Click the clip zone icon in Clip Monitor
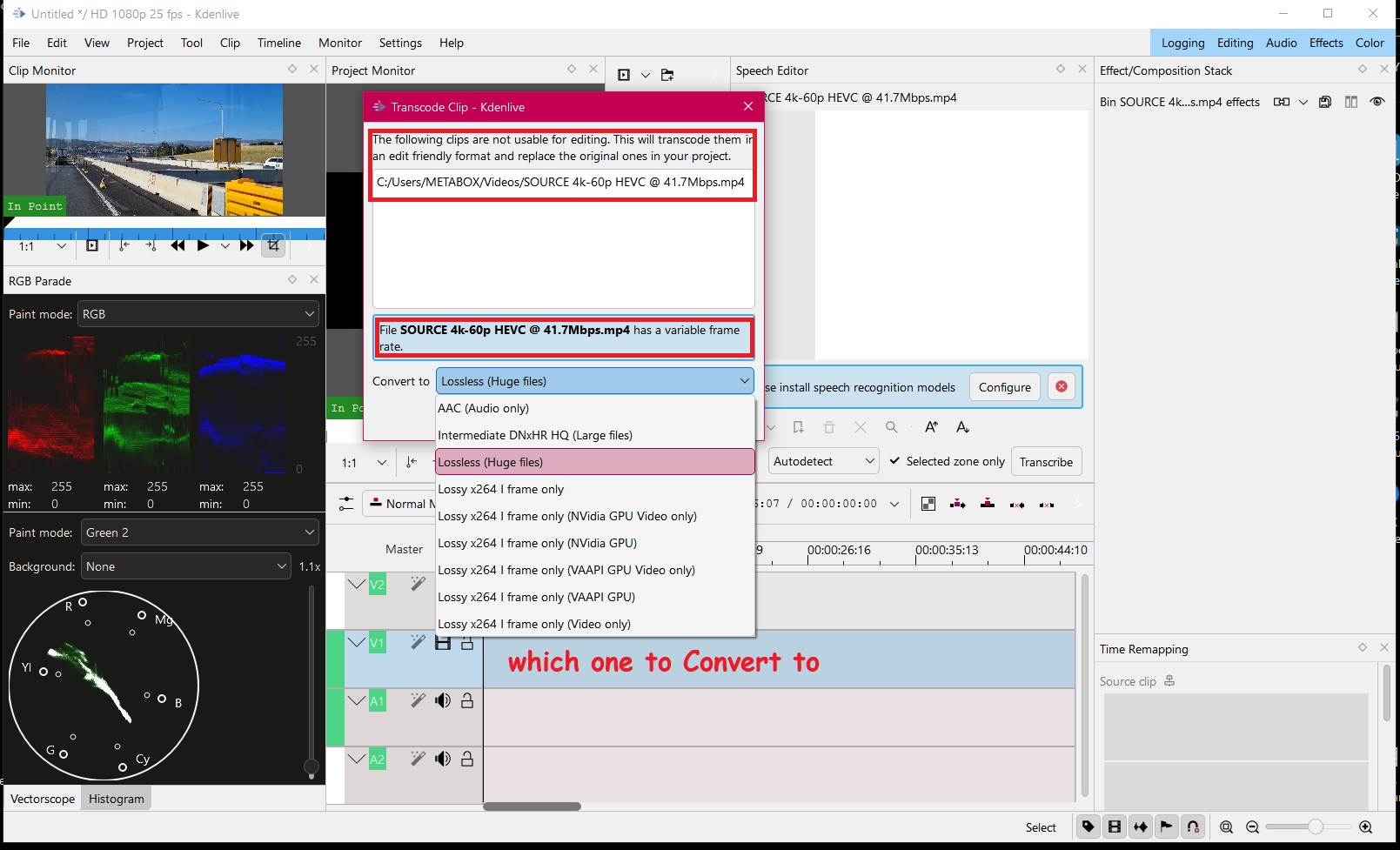Screen dimensions: 1400x850 (92, 246)
